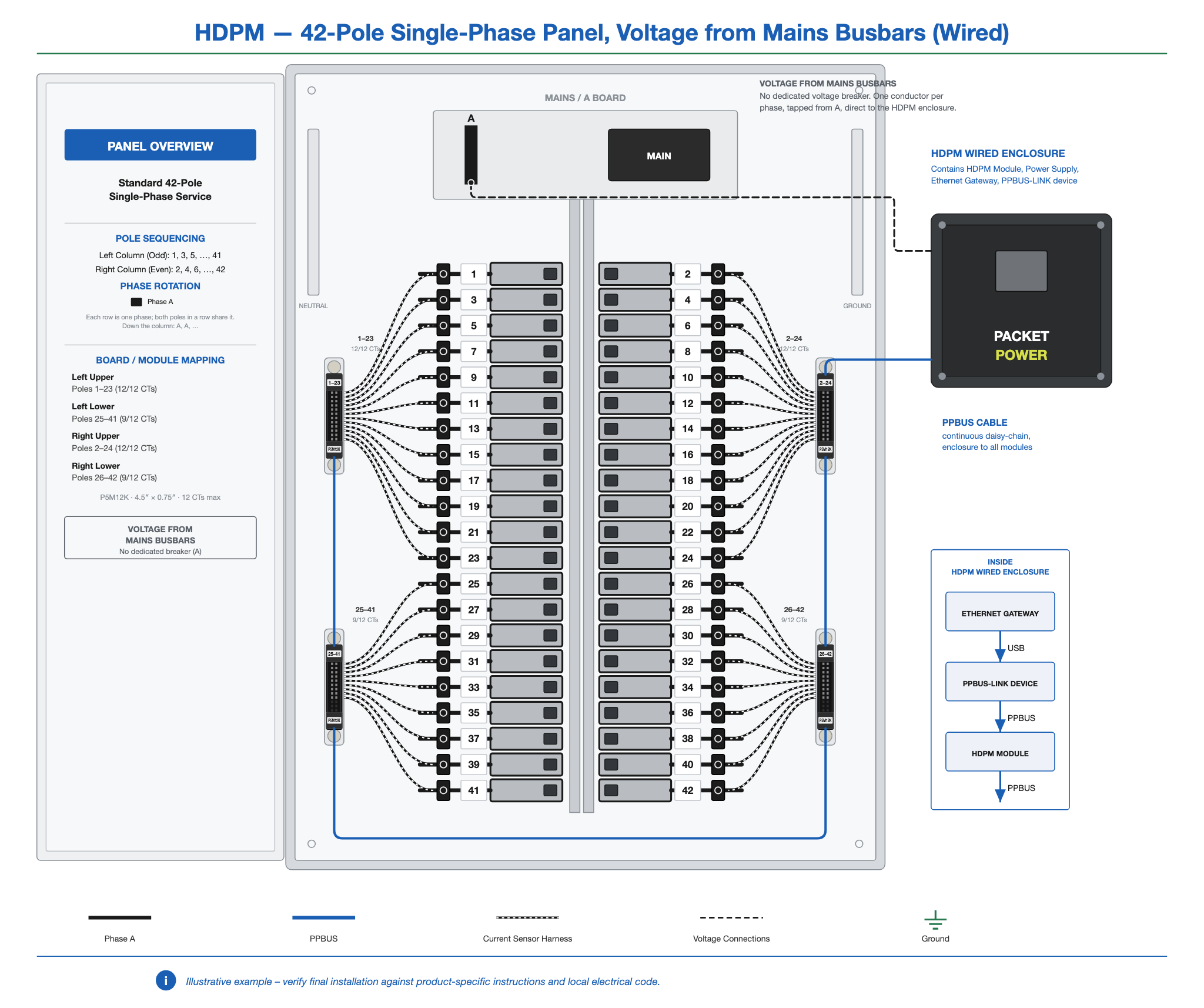This screenshot has height=1008, width=1204.
Task: Click the diagram title at the top
Action: click(x=602, y=32)
